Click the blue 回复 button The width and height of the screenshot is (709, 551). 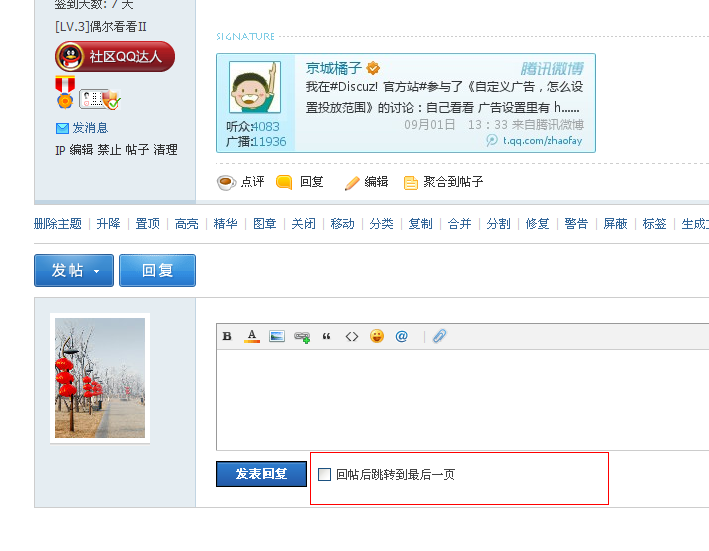(157, 270)
